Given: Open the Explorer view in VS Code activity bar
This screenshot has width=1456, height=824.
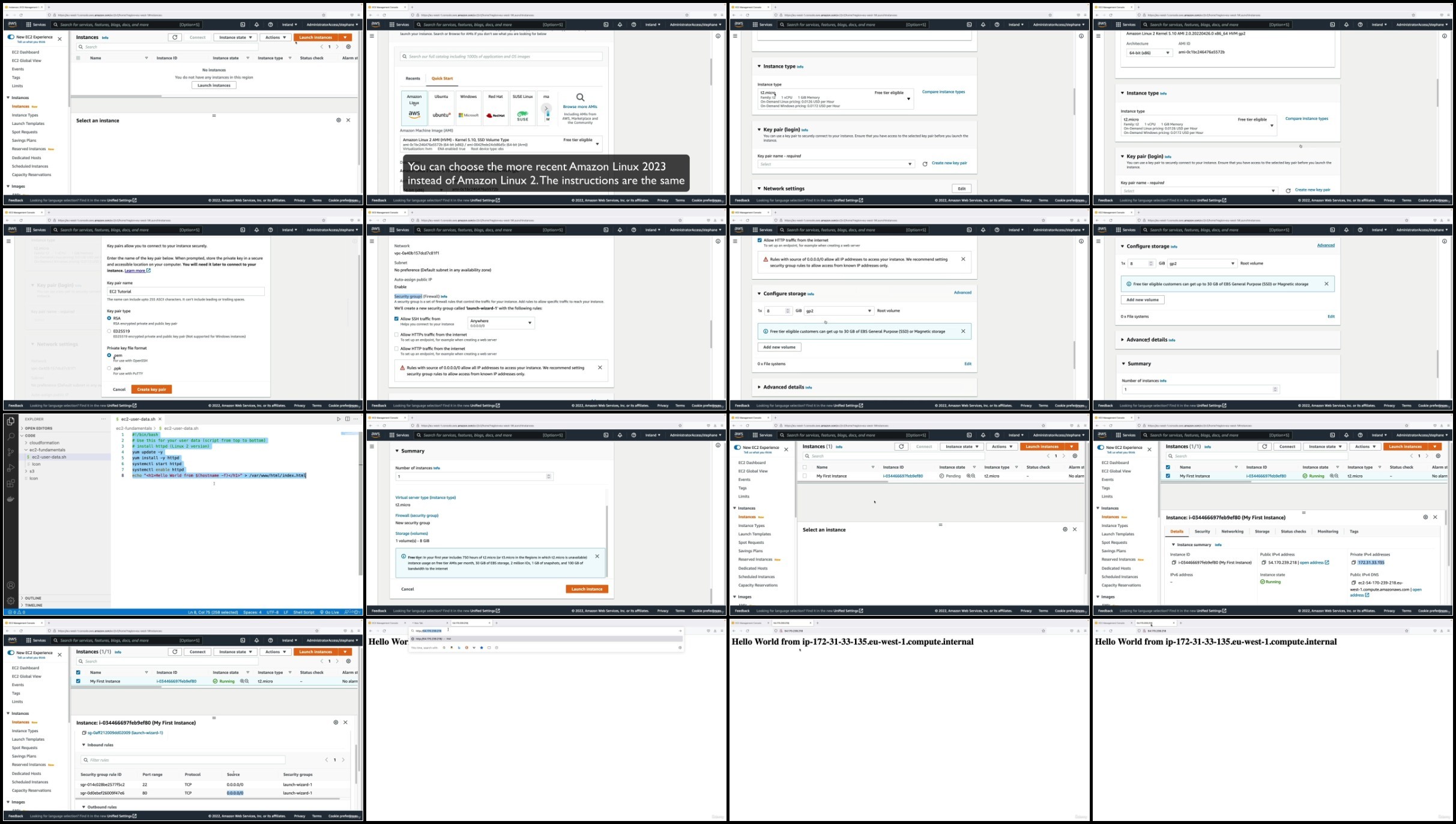Looking at the screenshot, I should coord(10,421).
